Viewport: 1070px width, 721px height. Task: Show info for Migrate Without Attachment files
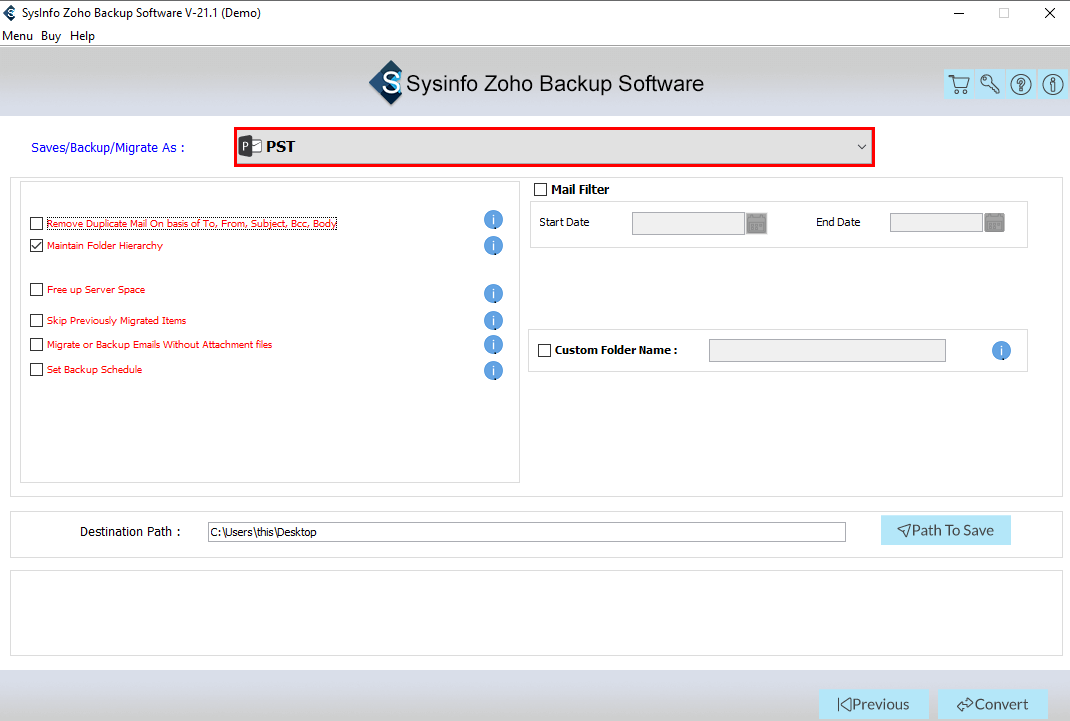coord(493,345)
